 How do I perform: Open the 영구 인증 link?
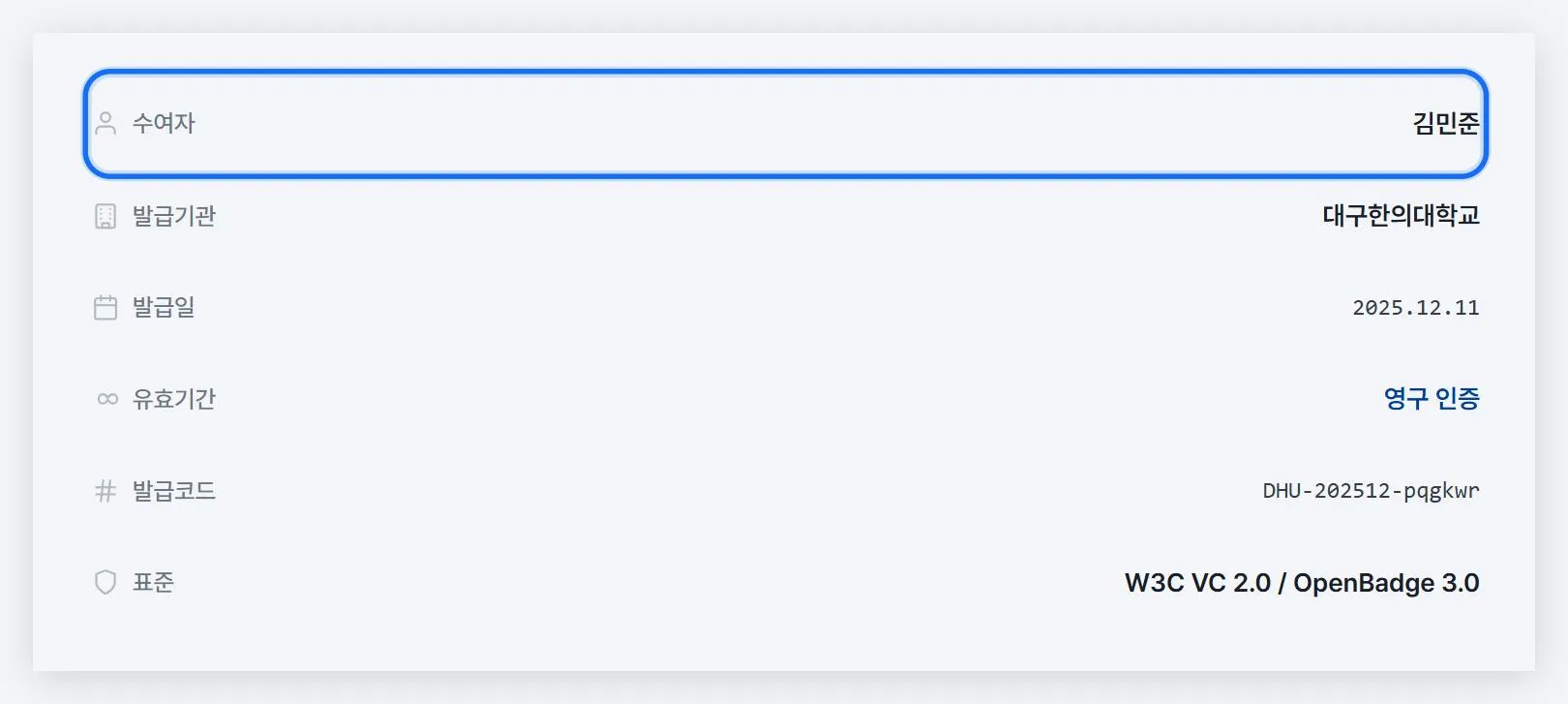point(1432,398)
